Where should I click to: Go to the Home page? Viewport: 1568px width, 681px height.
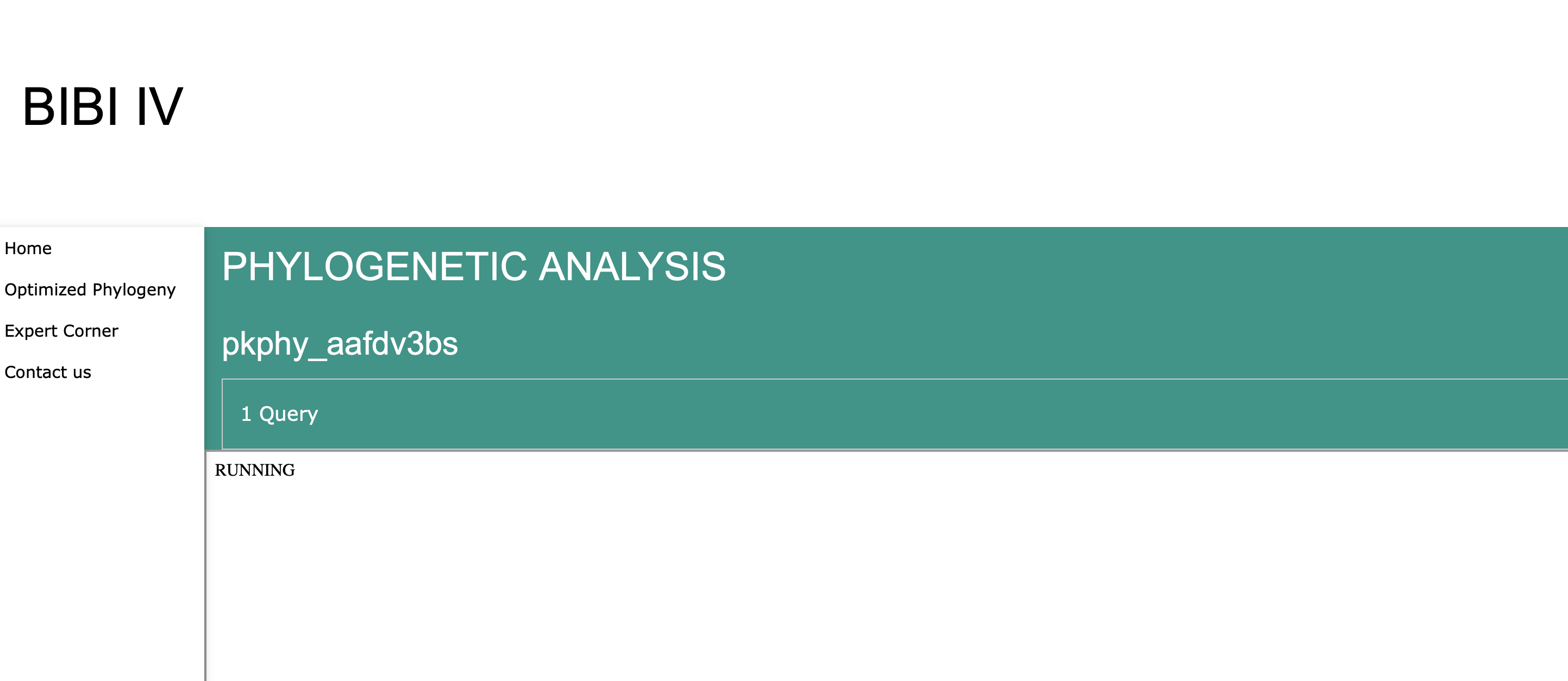pyautogui.click(x=28, y=248)
